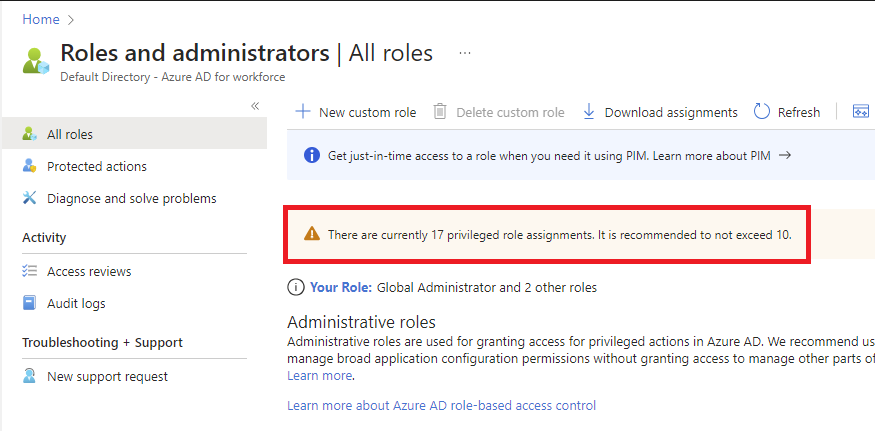The image size is (875, 431).
Task: Click Refresh button label
Action: [x=799, y=113]
